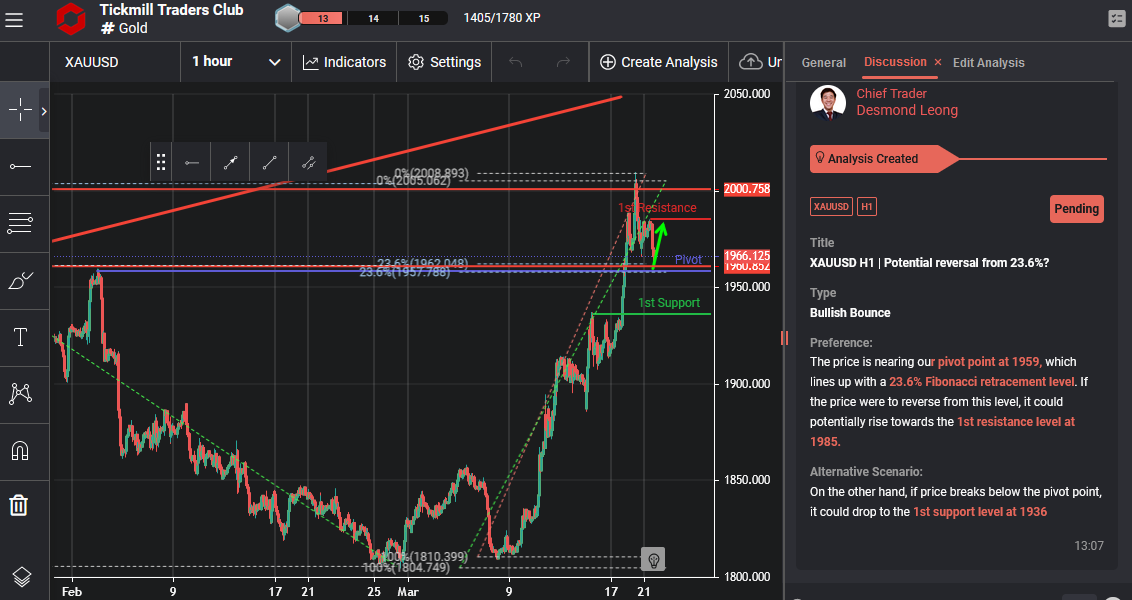Click the H1 timeframe tag
Image resolution: width=1132 pixels, height=600 pixels.
867,207
